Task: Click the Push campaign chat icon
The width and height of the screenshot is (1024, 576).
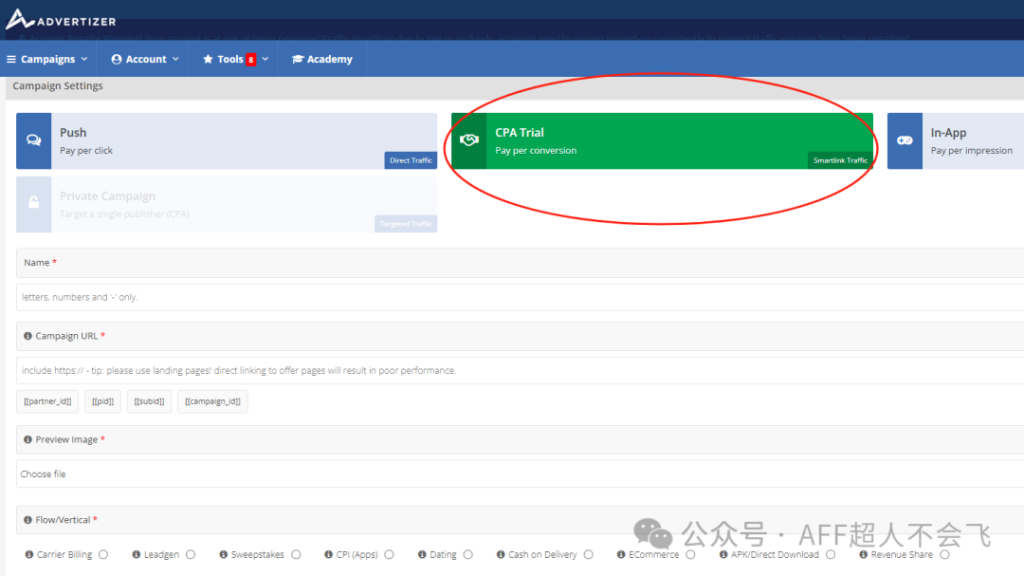Action: [34, 141]
